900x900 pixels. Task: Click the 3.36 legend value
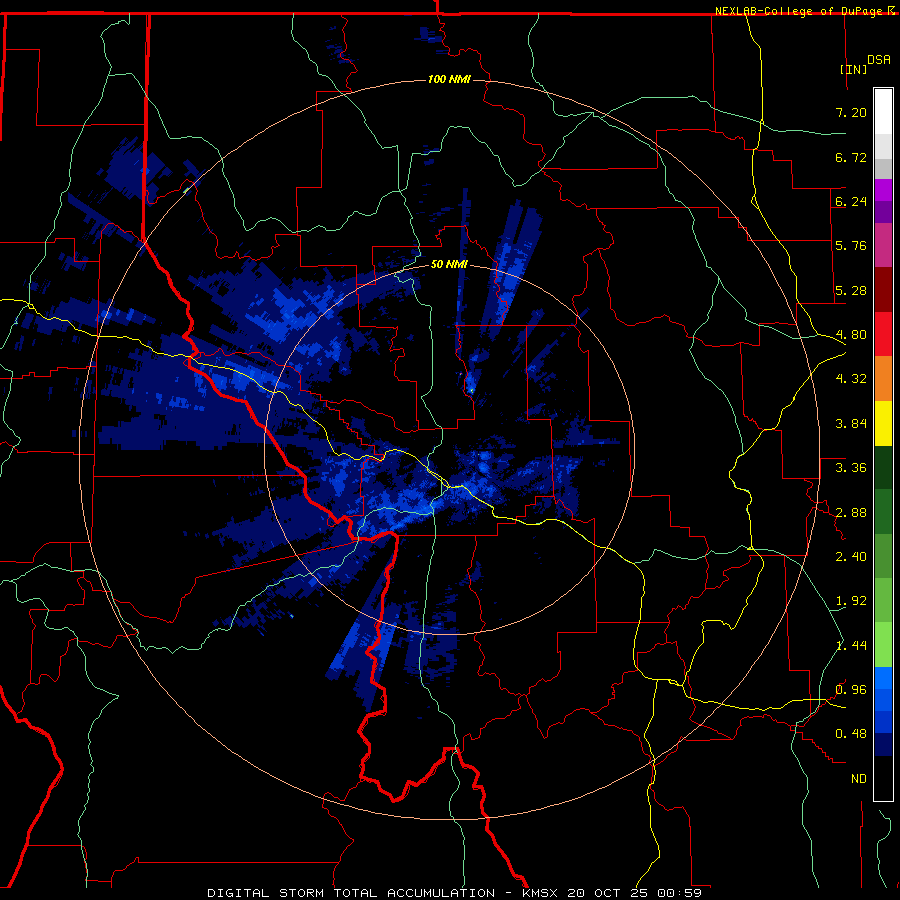coord(851,468)
